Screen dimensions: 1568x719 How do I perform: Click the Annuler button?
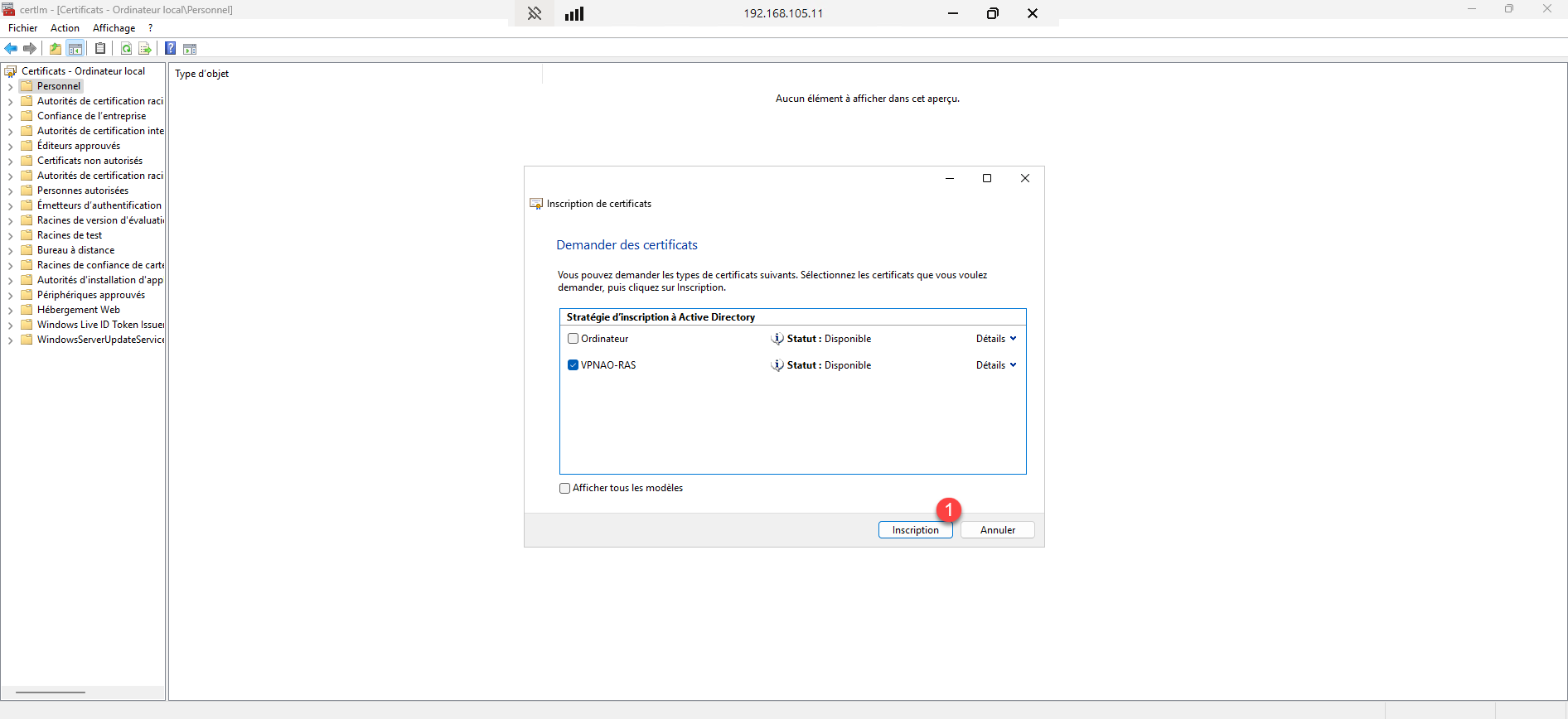pos(997,530)
